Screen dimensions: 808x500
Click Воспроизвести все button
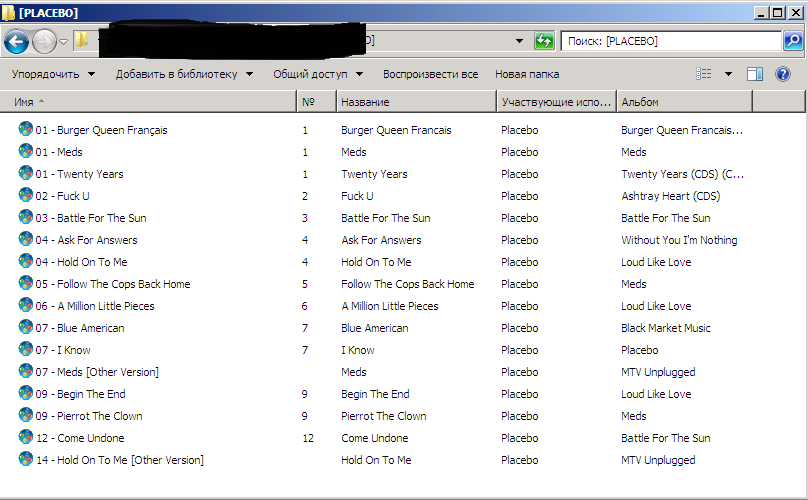tap(430, 74)
